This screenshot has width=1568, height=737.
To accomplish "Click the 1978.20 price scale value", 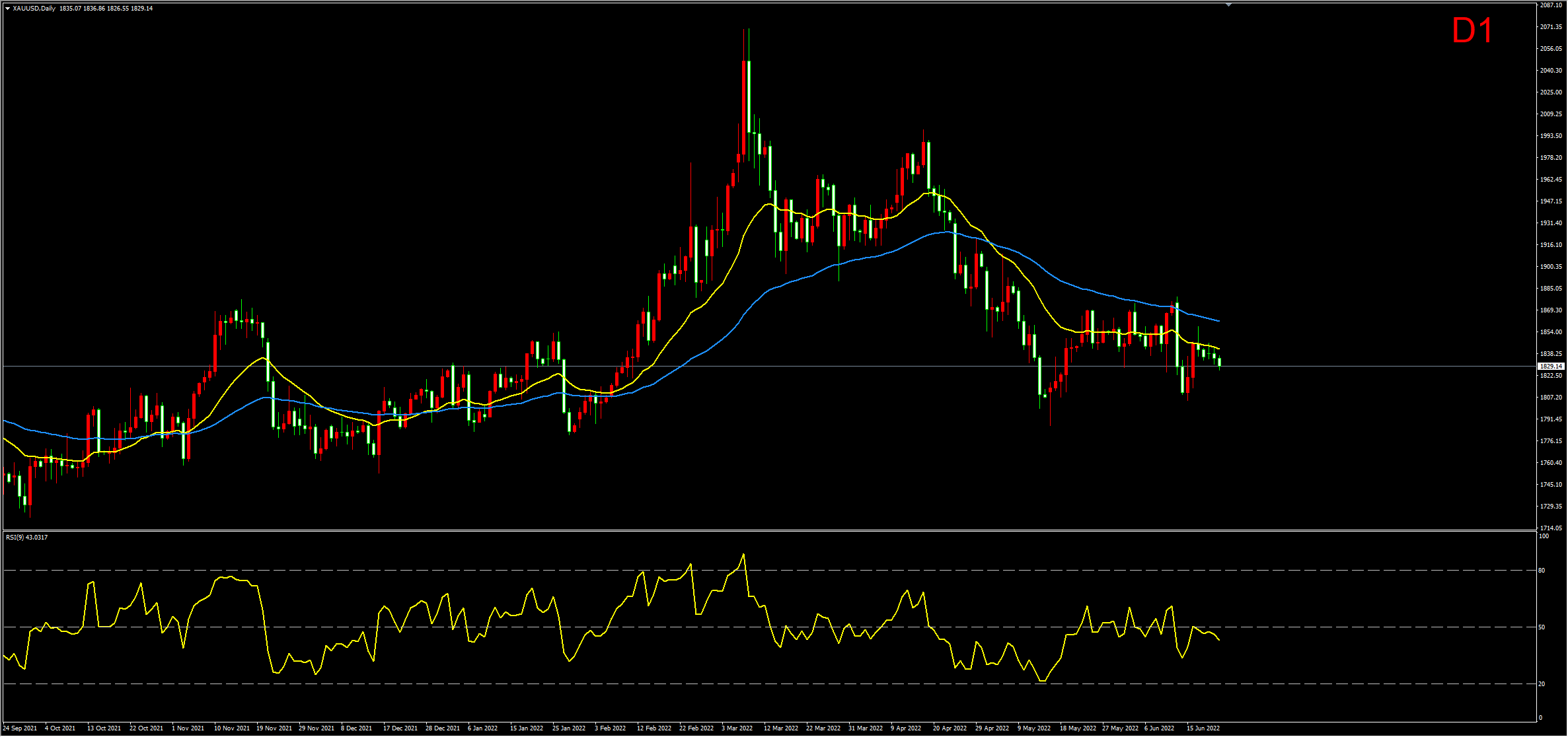I will (x=1551, y=158).
